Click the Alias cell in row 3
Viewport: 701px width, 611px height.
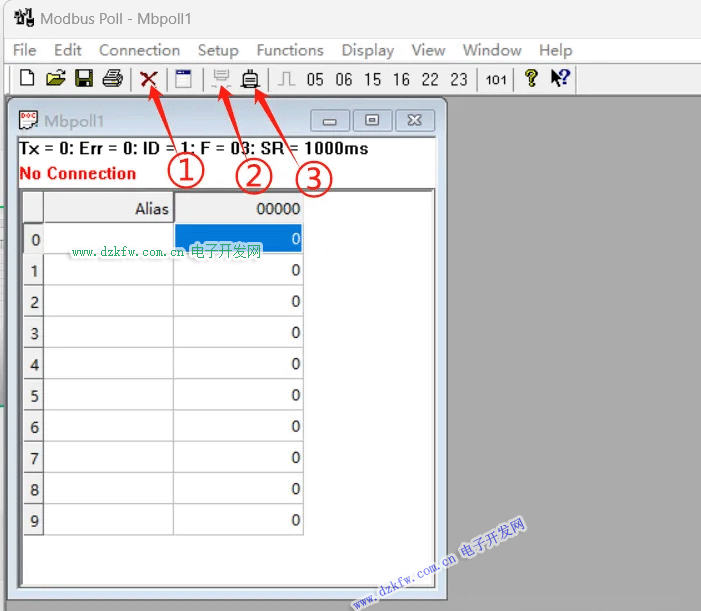[109, 333]
